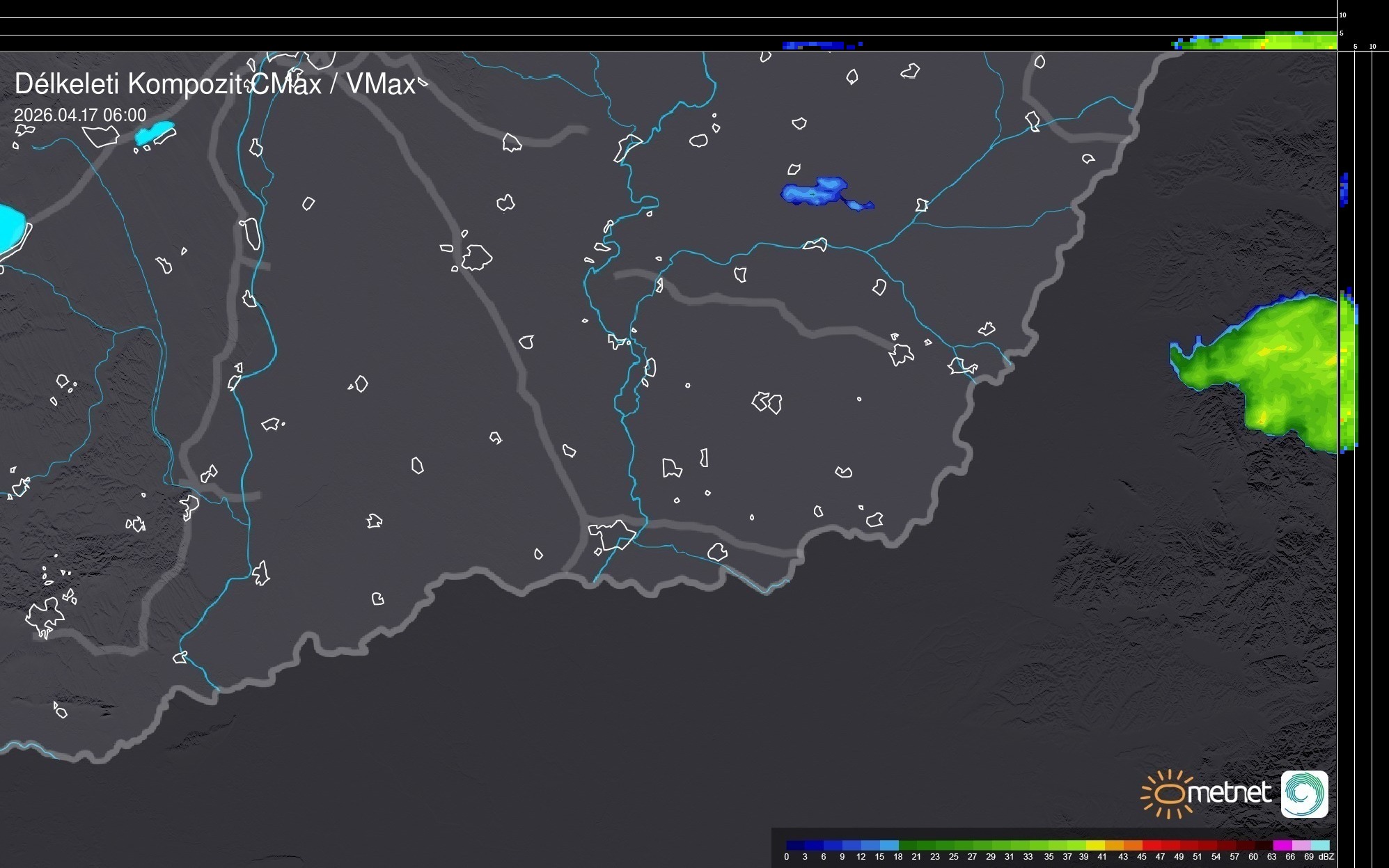Select the orange 43 dBZ legend color

pyautogui.click(x=1131, y=845)
